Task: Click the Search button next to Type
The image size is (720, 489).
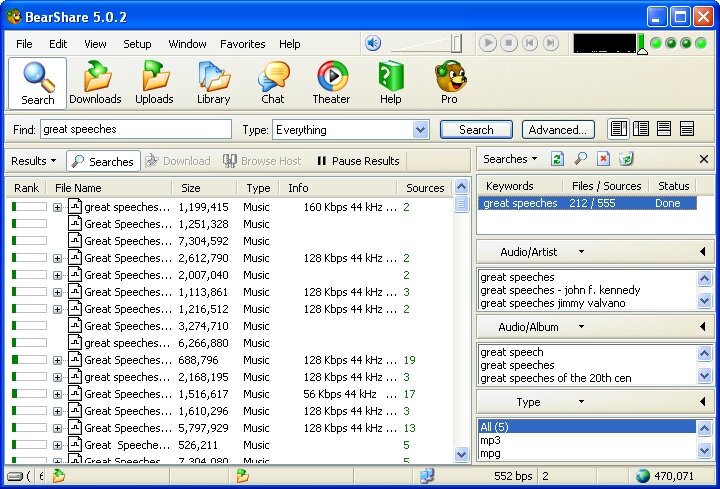Action: (476, 130)
